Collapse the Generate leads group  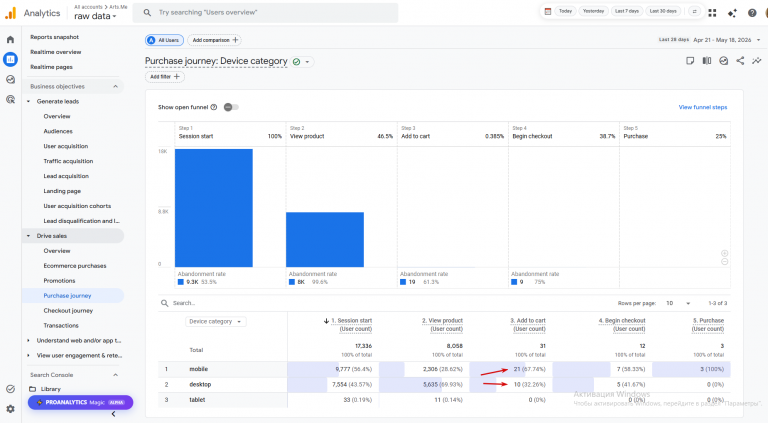[28, 101]
